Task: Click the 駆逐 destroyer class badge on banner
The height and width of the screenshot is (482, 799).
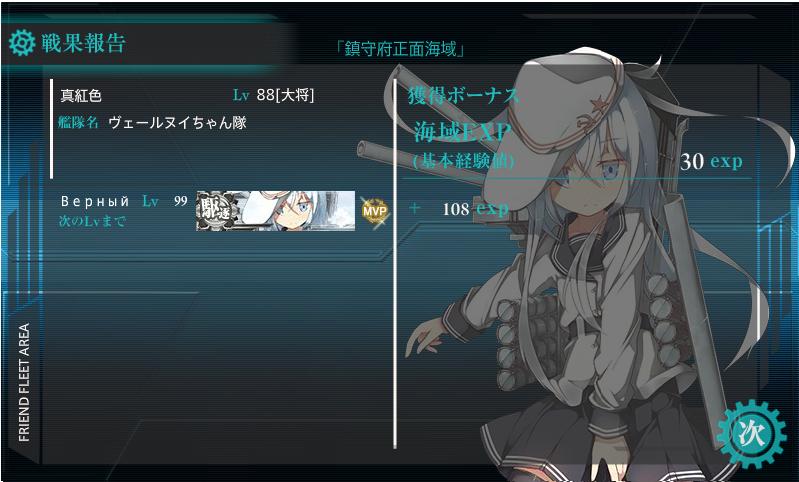Action: (217, 210)
